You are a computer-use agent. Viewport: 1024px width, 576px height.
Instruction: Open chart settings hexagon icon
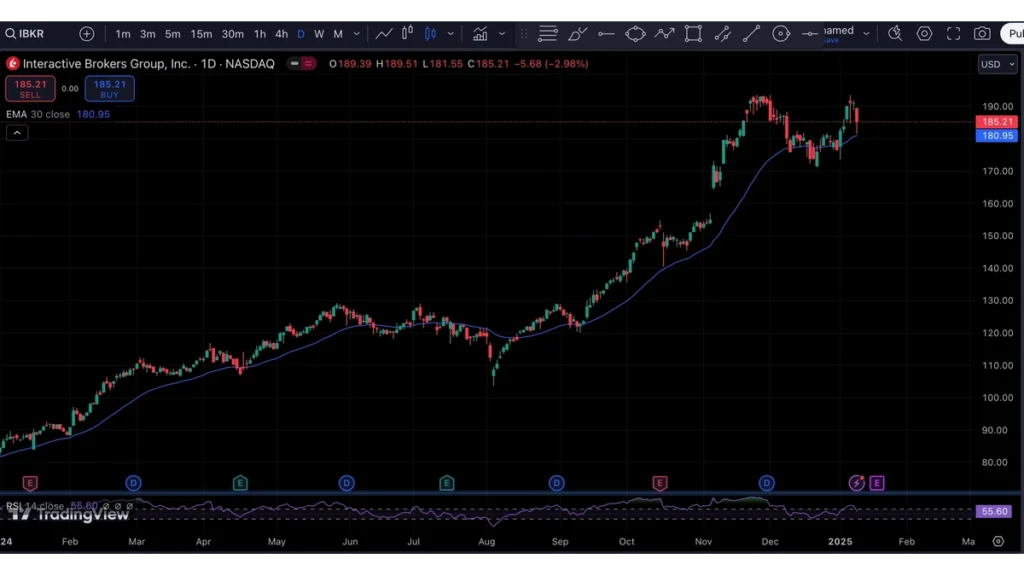(x=924, y=33)
